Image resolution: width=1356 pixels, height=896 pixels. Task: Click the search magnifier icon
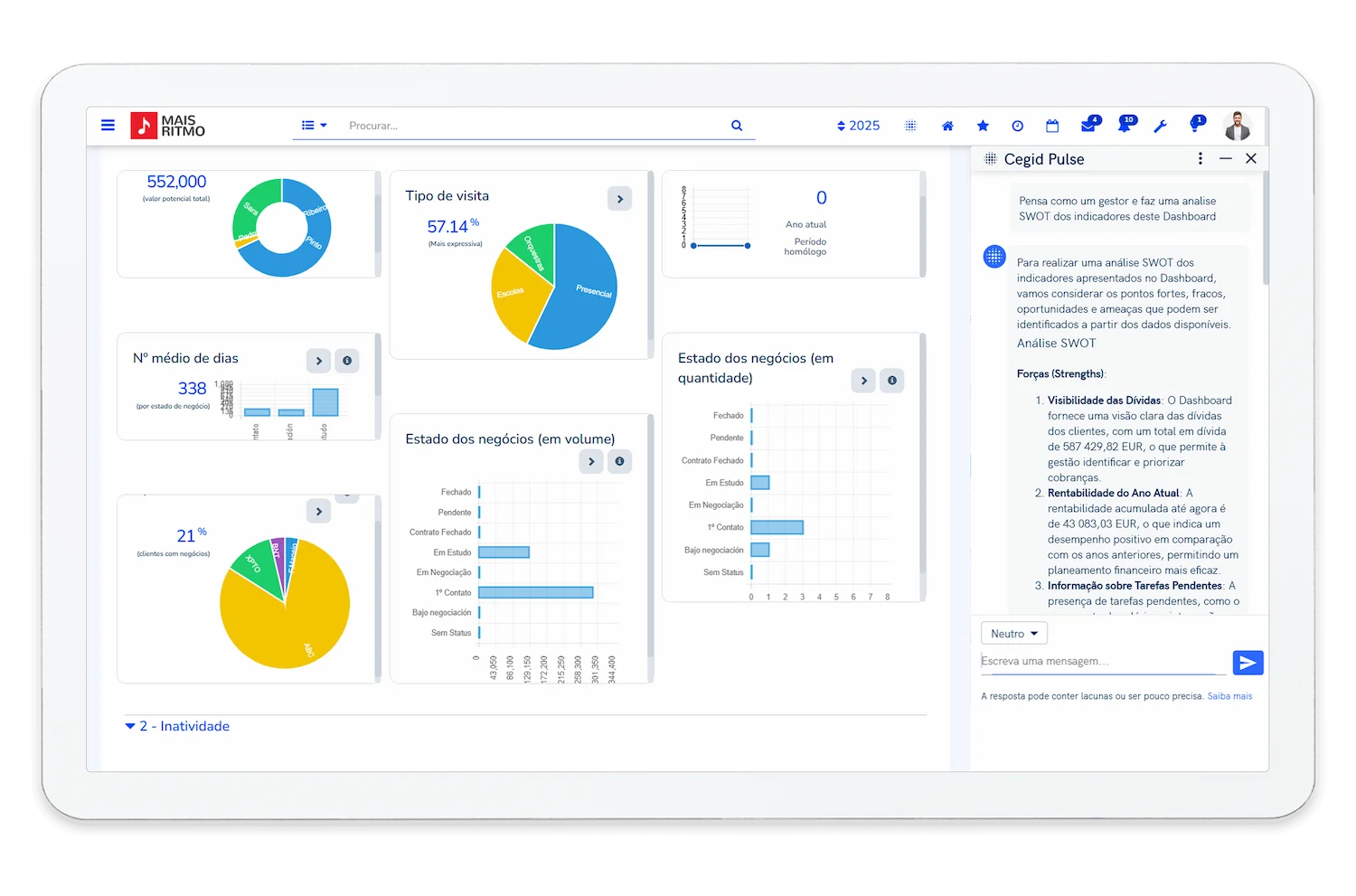coord(737,126)
